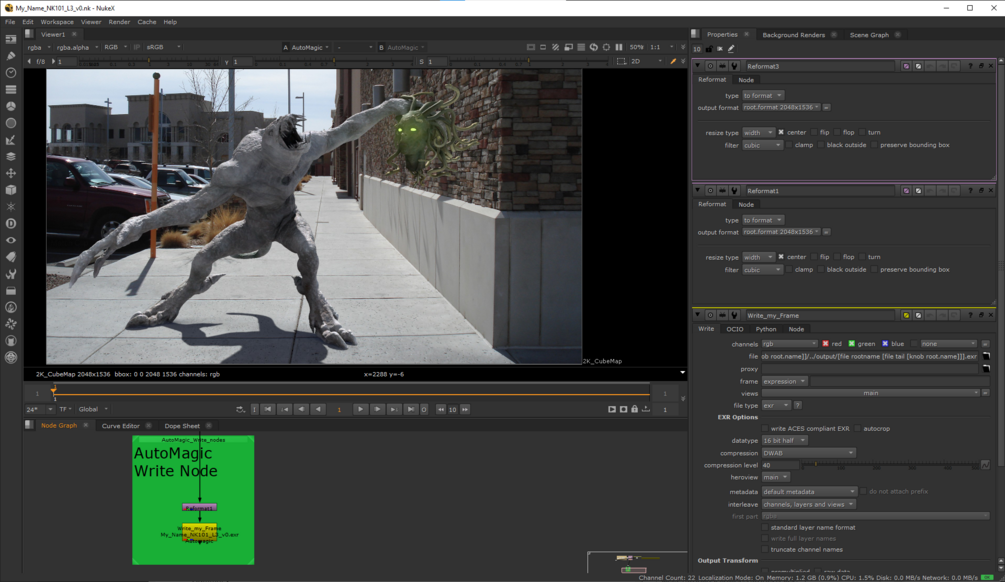This screenshot has width=1005, height=582.
Task: Open Reformat3 help question mark
Action: coord(970,66)
